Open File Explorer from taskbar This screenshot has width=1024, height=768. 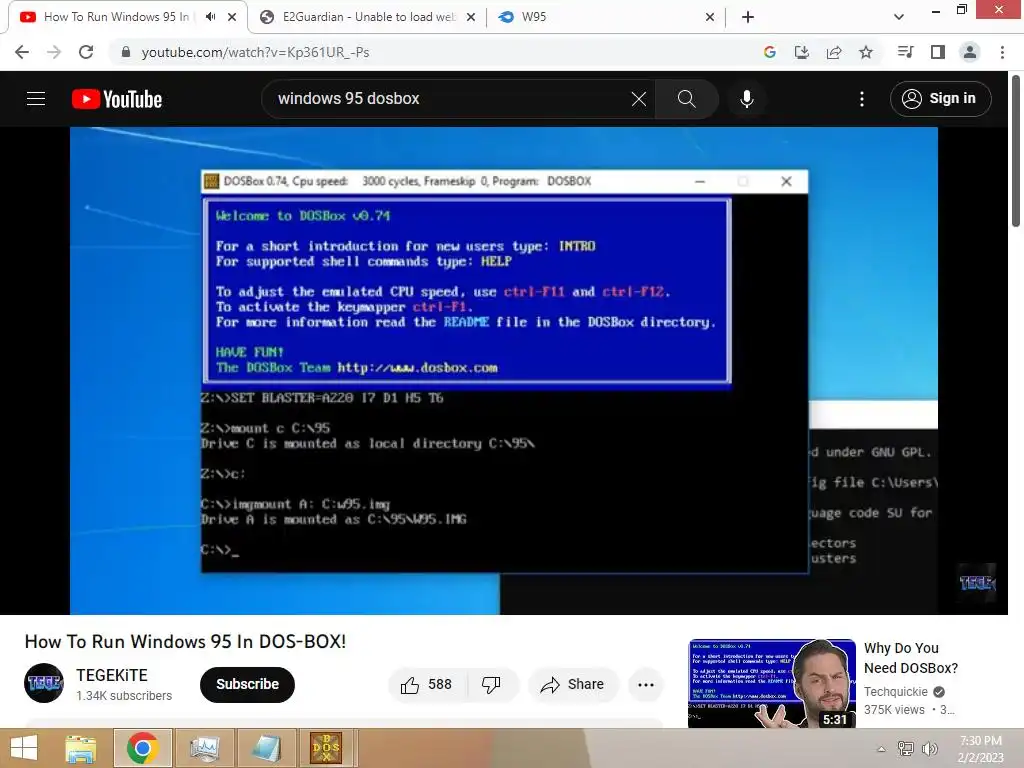[x=81, y=748]
